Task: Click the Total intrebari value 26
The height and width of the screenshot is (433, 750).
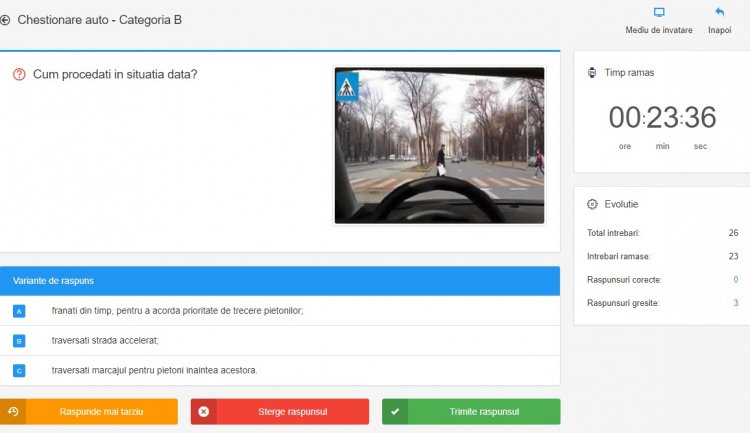Action: [x=733, y=233]
